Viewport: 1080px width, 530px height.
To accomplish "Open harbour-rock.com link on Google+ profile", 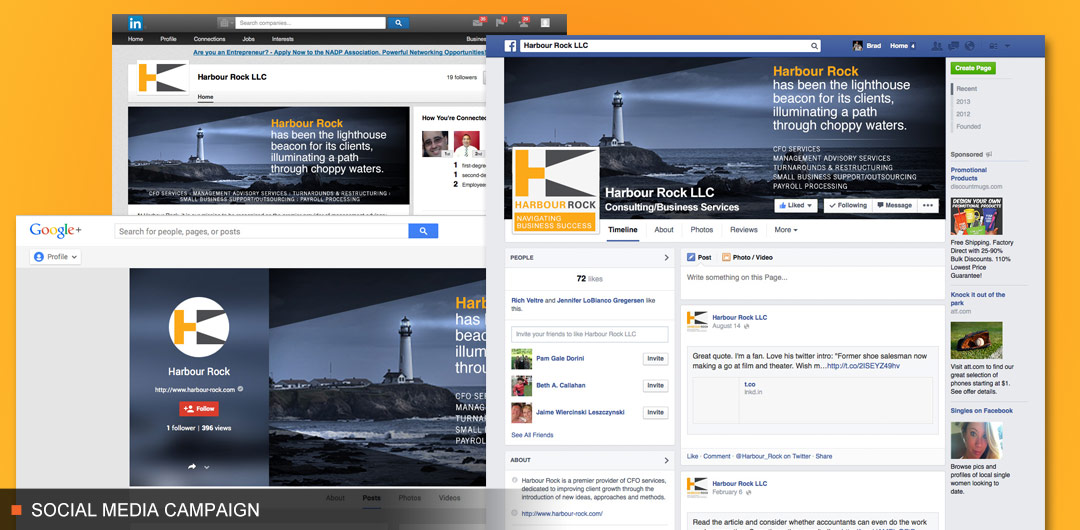I will point(195,389).
